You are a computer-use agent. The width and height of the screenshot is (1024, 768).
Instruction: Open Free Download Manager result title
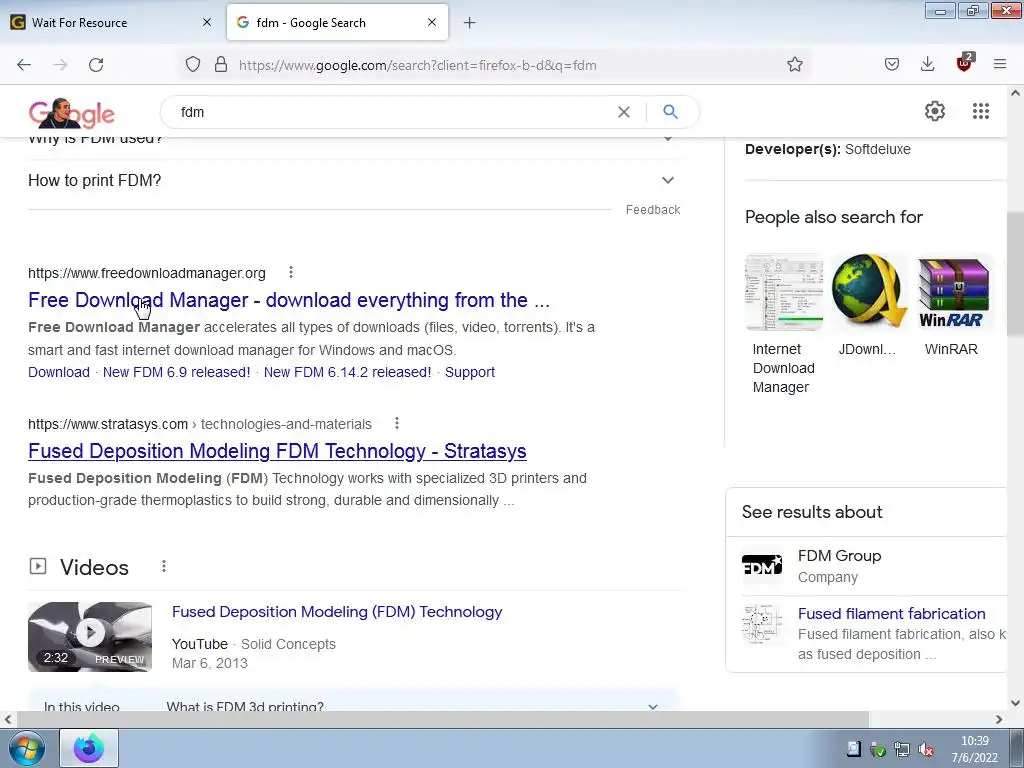[289, 300]
